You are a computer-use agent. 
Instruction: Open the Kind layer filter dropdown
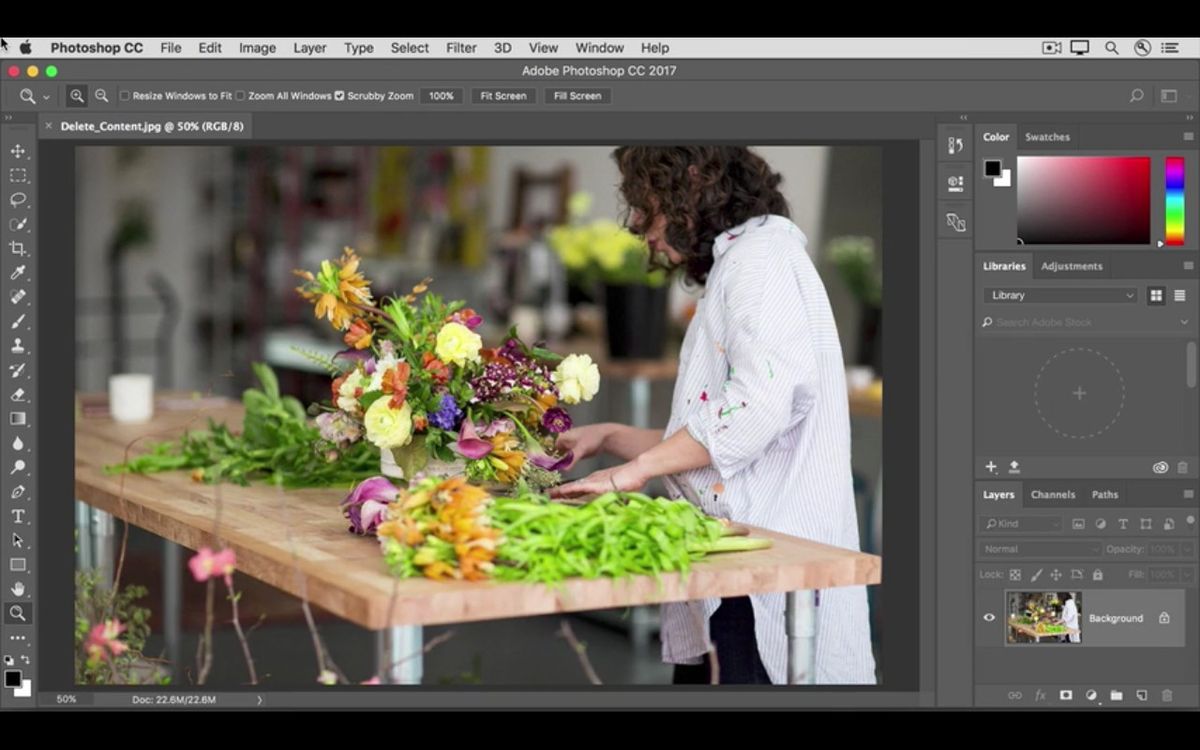coord(1020,523)
